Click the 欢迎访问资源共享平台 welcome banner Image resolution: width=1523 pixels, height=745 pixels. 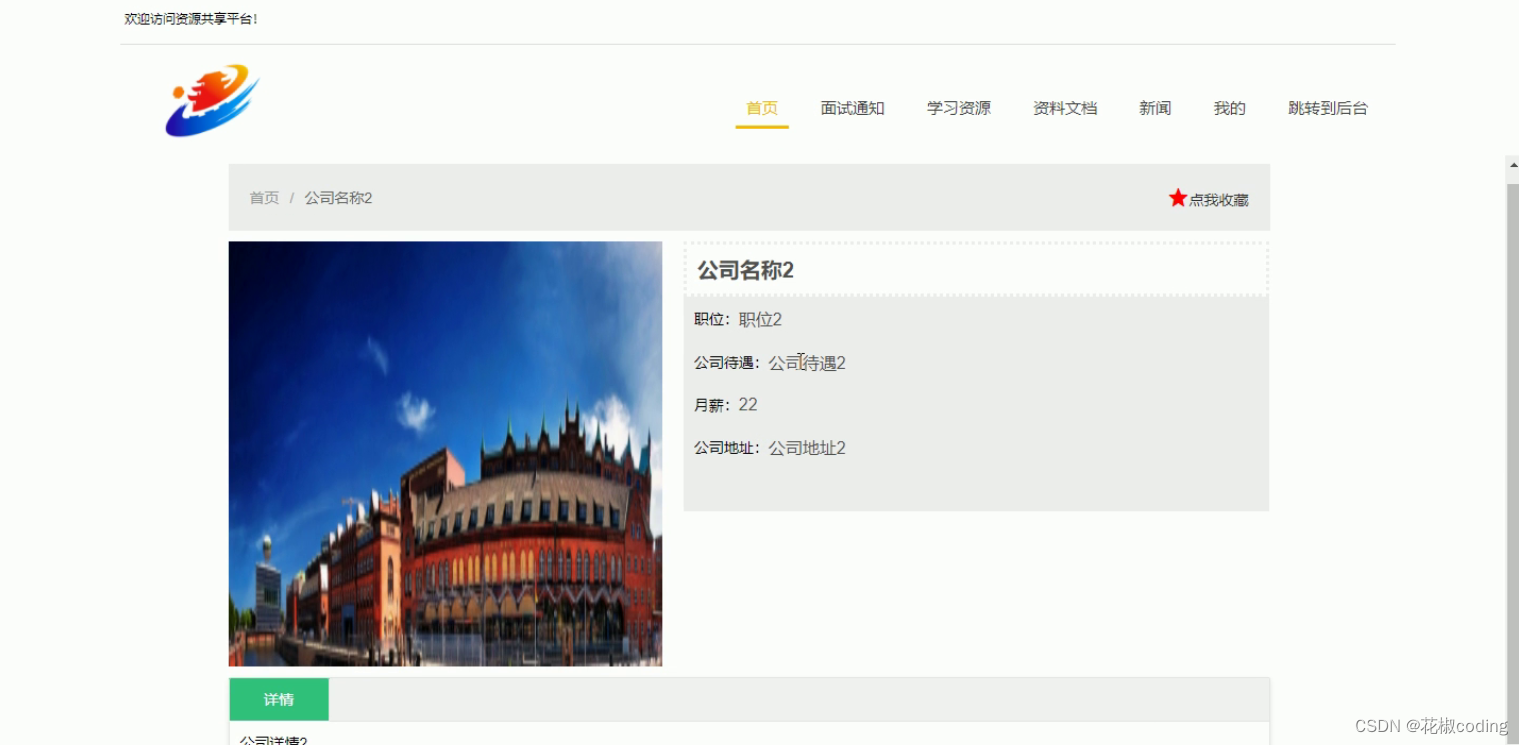point(190,17)
